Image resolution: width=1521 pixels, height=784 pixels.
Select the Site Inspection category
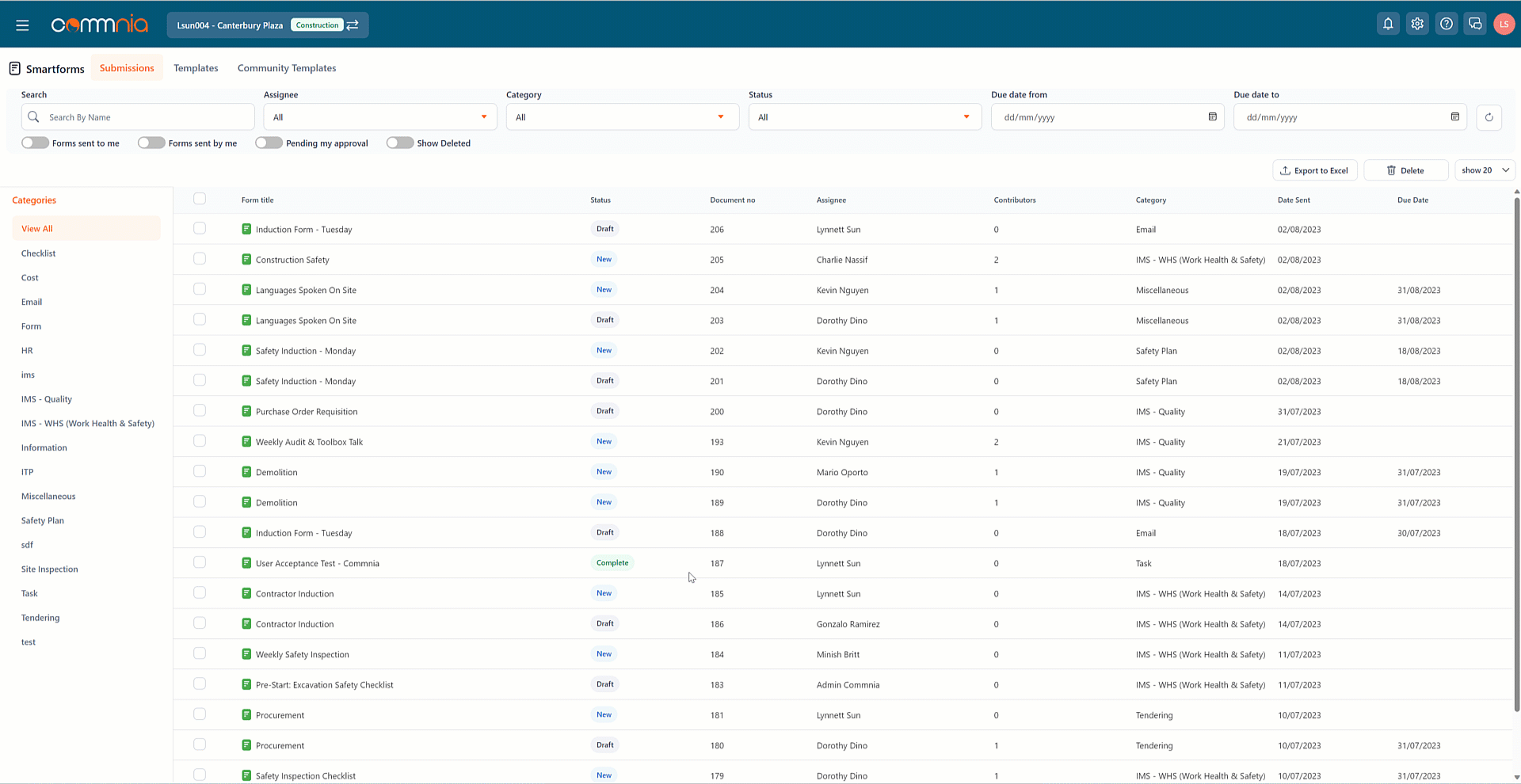tap(49, 569)
